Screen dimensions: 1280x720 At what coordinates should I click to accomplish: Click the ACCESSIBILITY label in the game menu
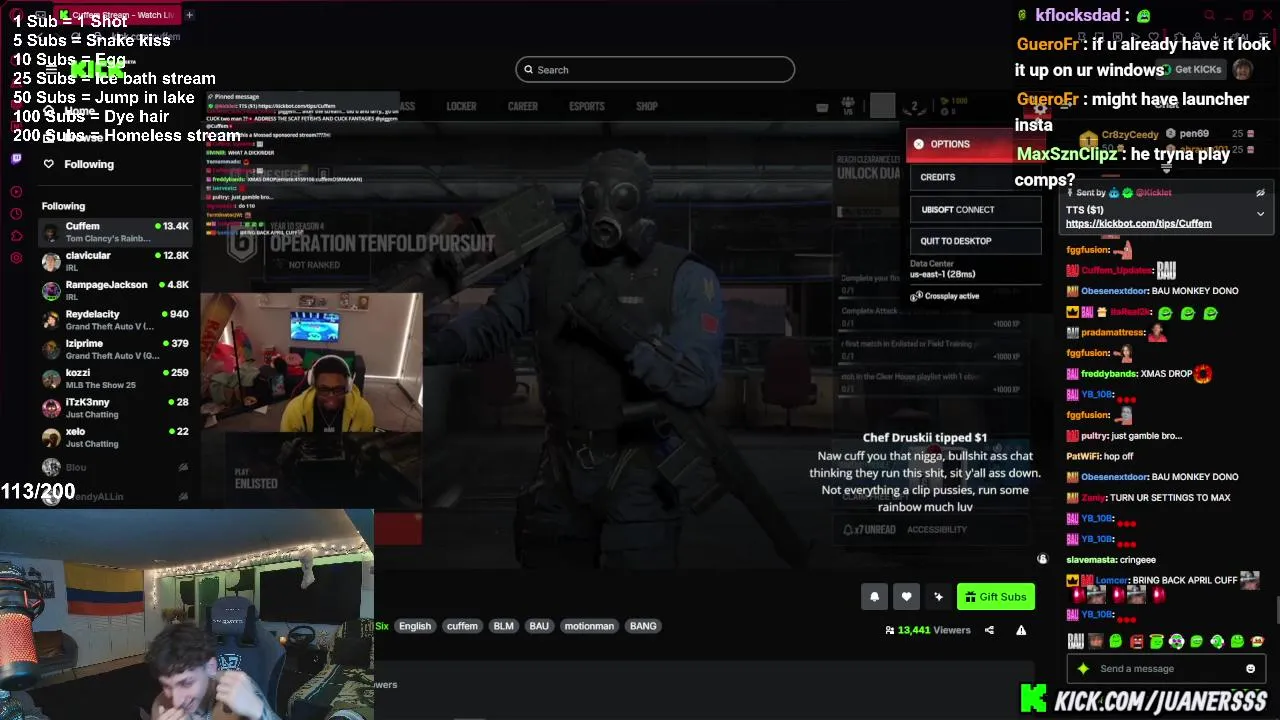937,530
